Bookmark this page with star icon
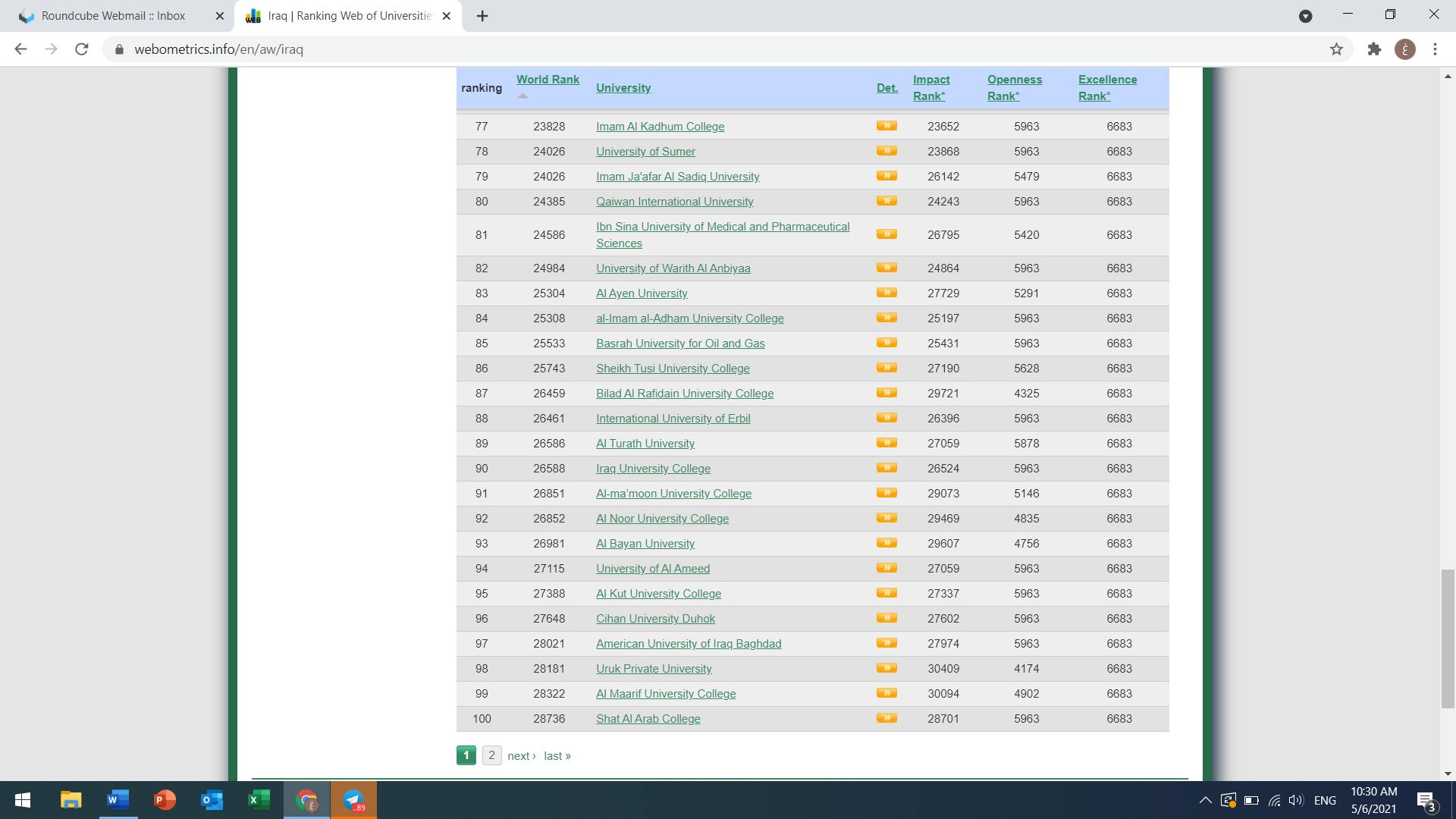This screenshot has height=819, width=1456. (1336, 49)
